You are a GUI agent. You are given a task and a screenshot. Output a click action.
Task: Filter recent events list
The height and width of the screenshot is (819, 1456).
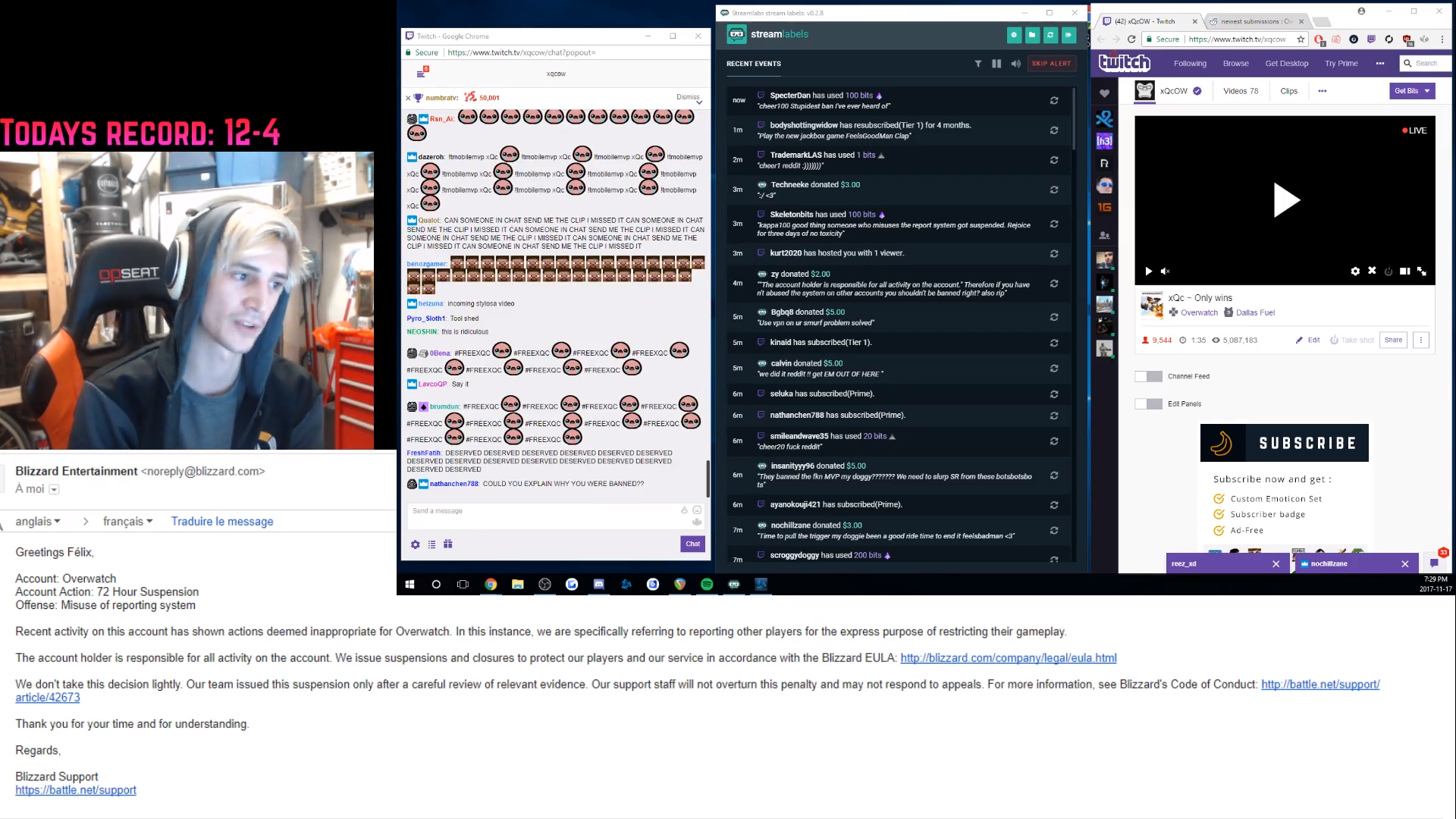click(978, 64)
